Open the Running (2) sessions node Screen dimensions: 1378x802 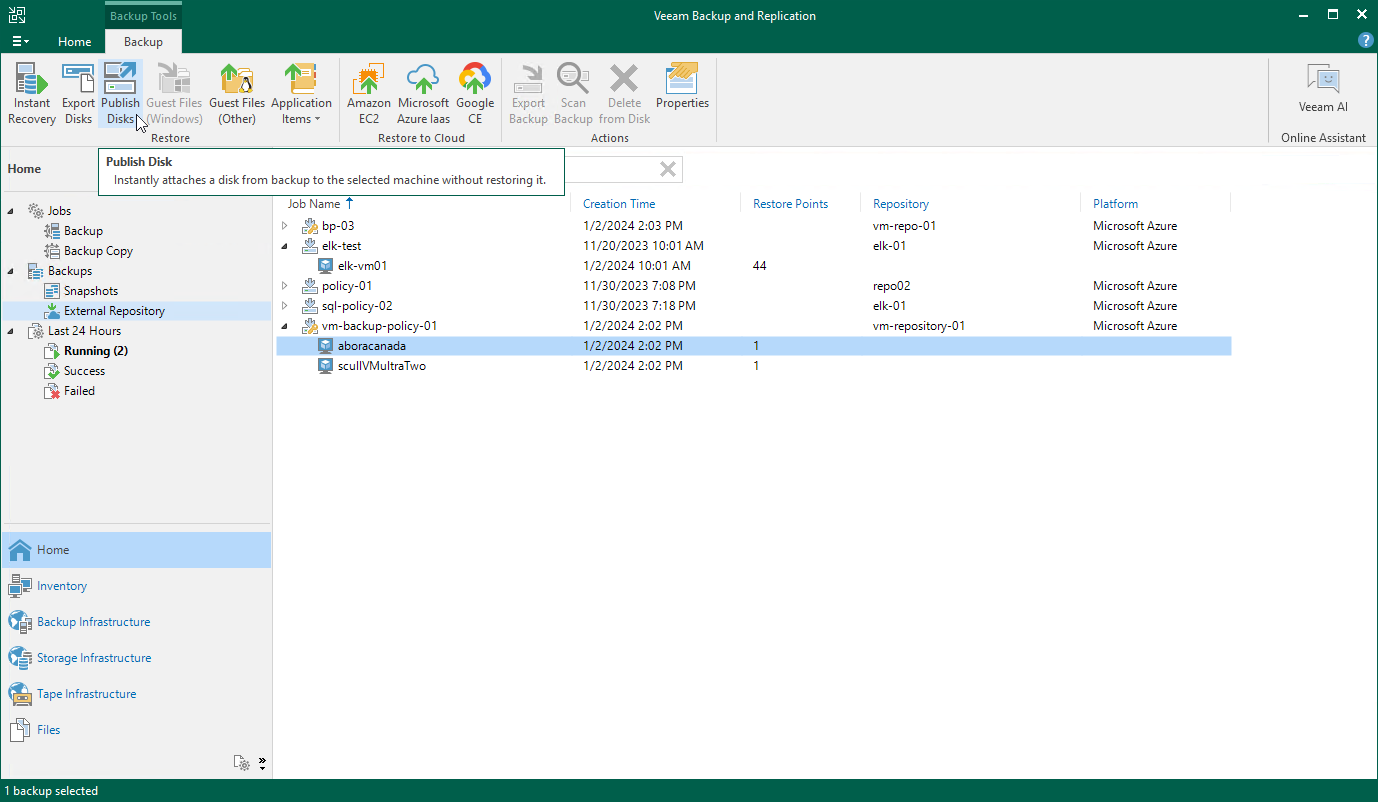pos(96,351)
